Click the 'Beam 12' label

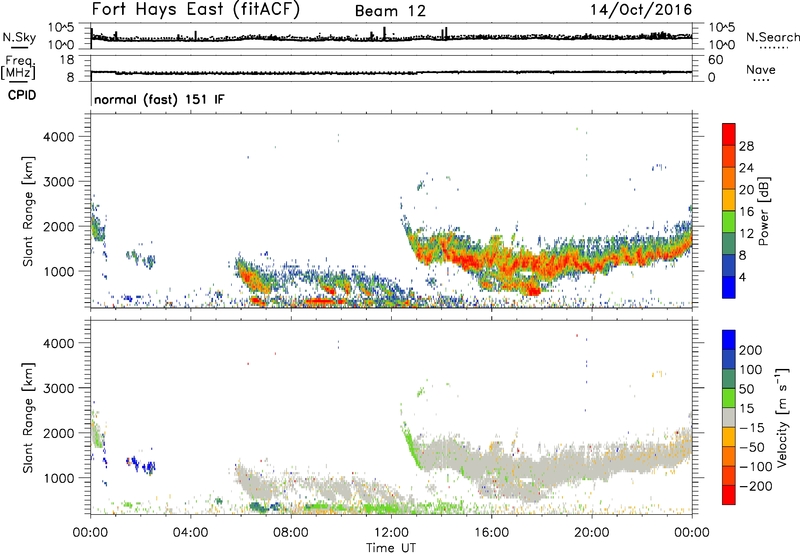click(x=390, y=11)
